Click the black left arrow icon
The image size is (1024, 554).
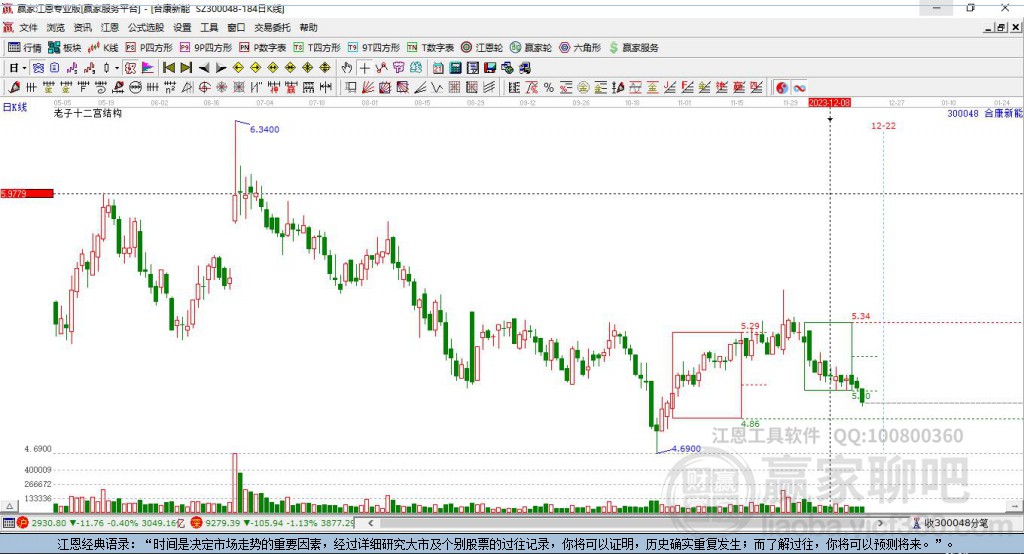[204, 68]
